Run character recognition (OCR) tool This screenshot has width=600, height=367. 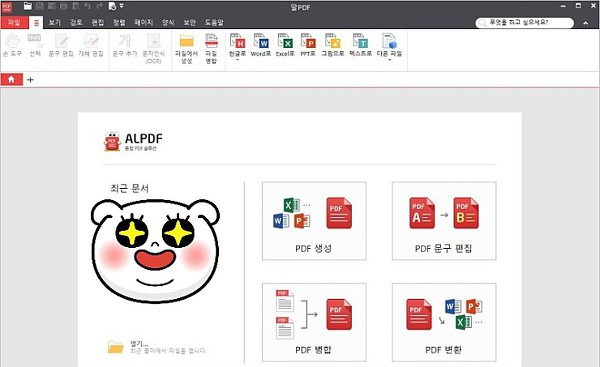pos(154,48)
